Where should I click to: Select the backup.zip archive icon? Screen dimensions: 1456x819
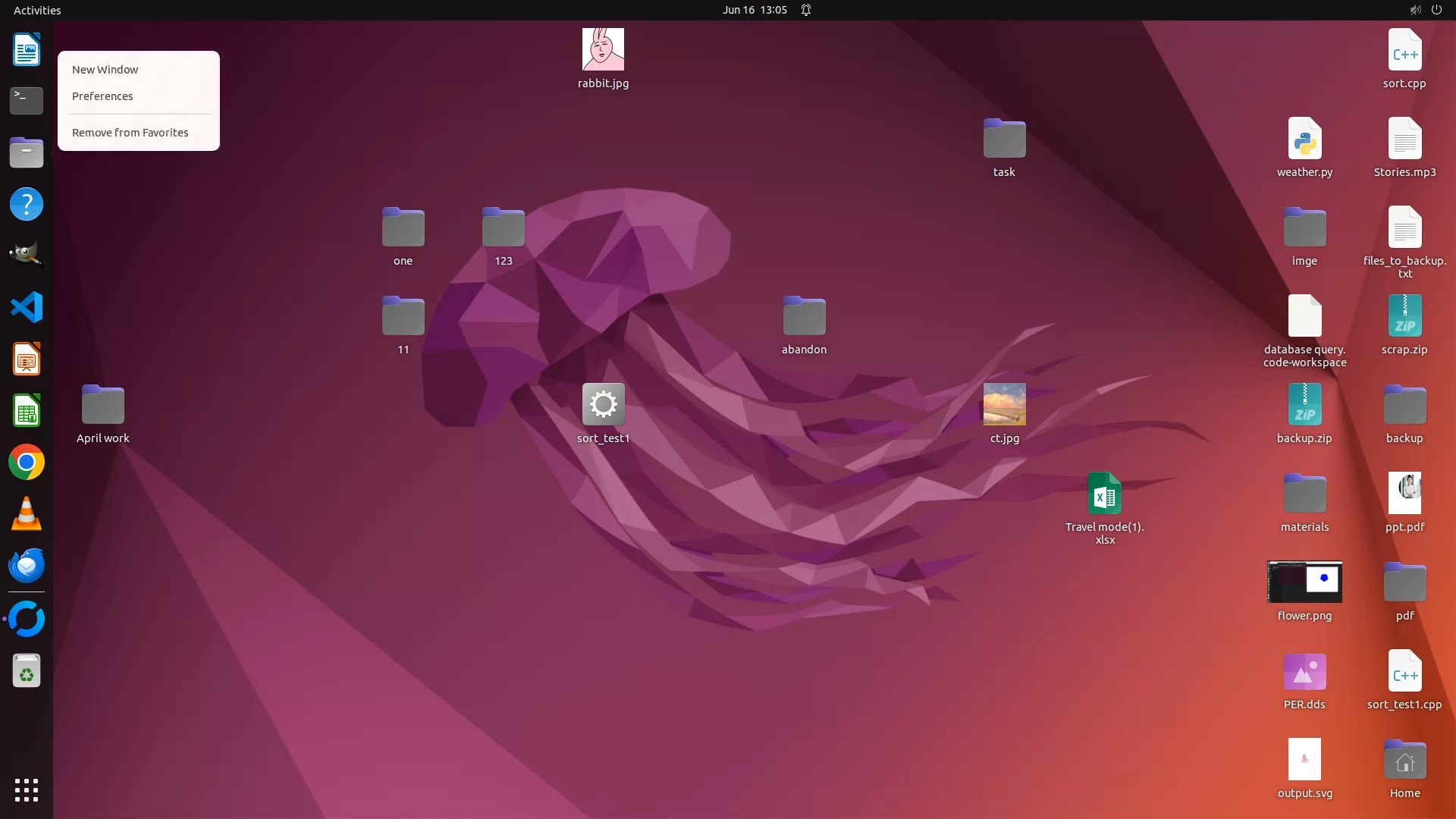pos(1304,405)
